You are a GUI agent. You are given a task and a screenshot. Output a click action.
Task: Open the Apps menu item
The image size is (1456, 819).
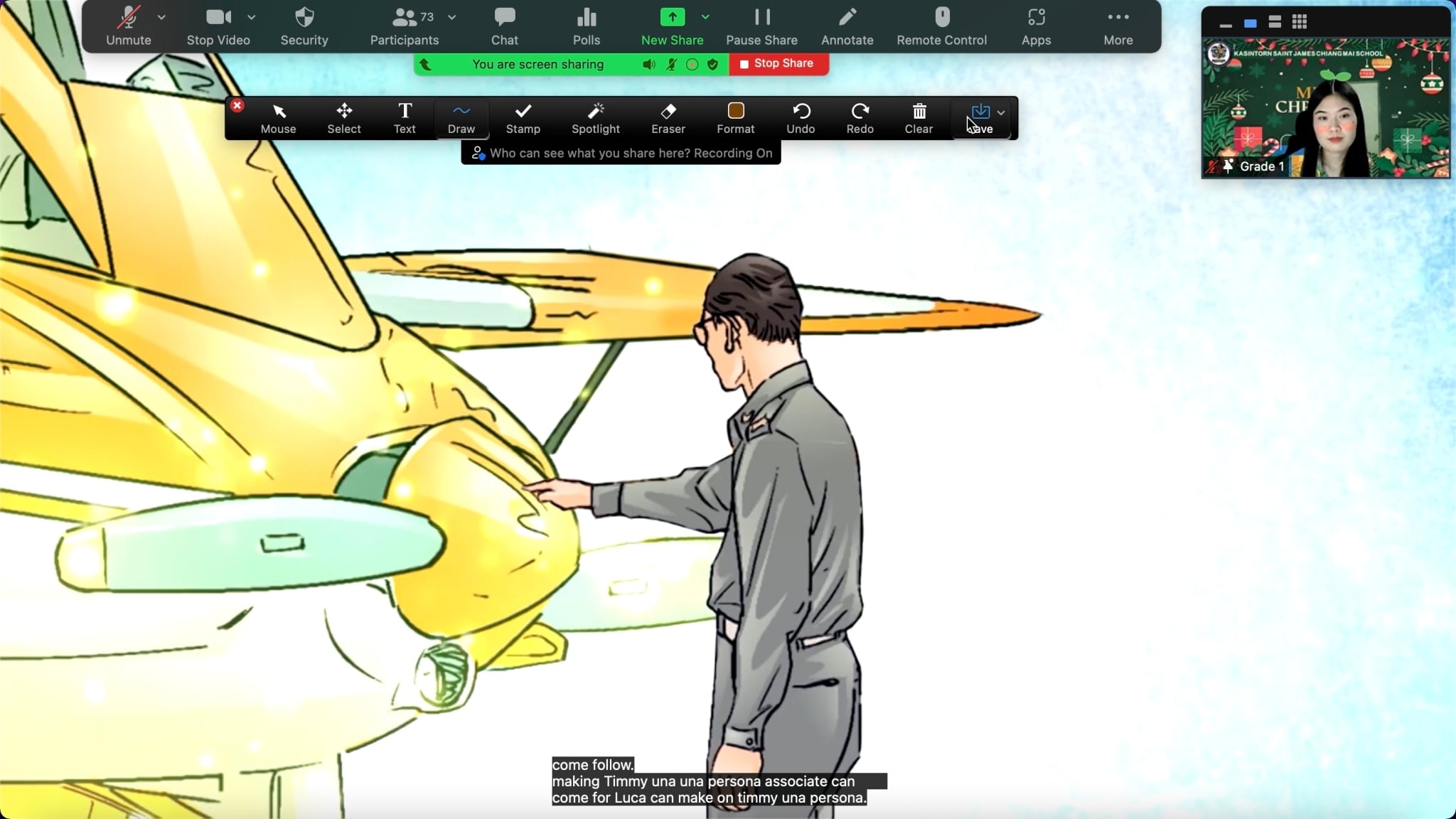coord(1036,26)
